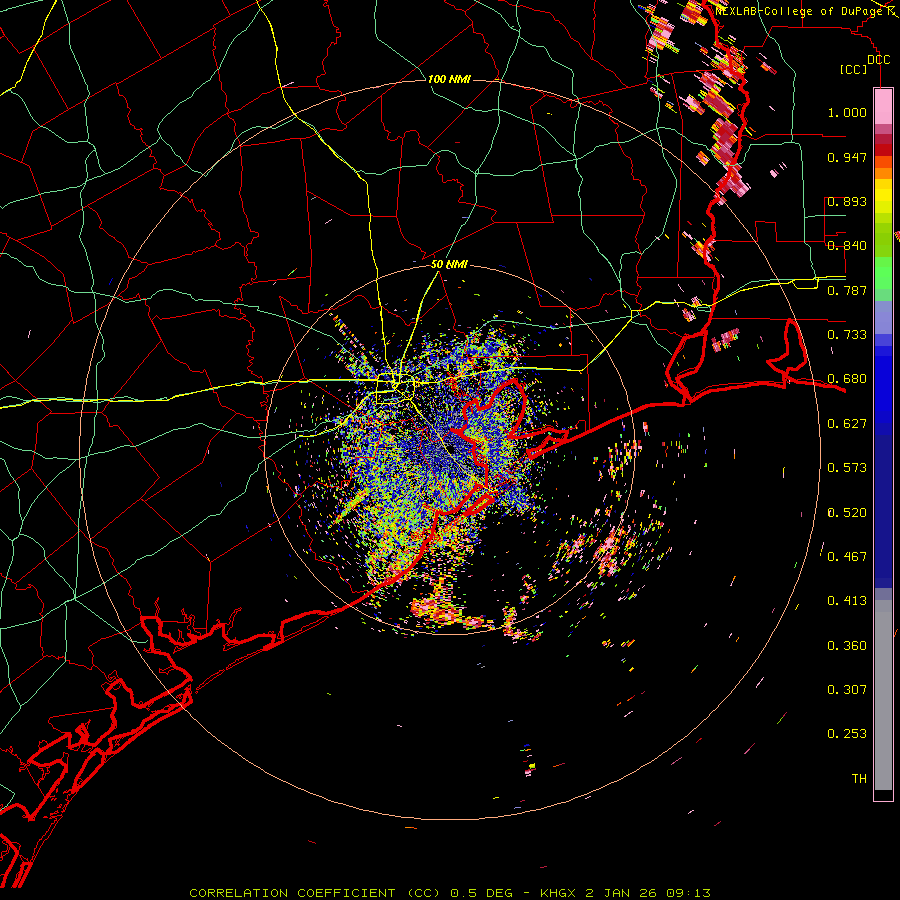The width and height of the screenshot is (900, 900).
Task: Select the 0.520 scale value
Action: click(x=847, y=513)
